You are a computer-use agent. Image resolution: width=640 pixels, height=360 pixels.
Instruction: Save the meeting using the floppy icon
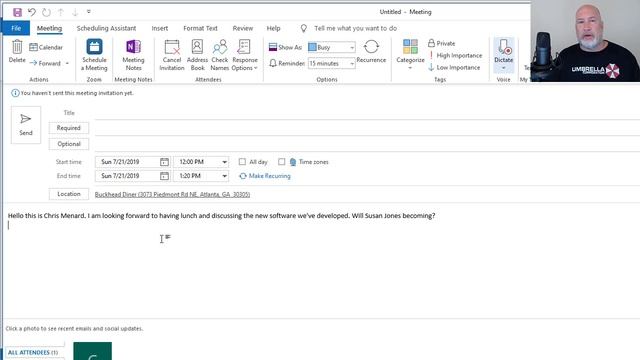coord(17,12)
